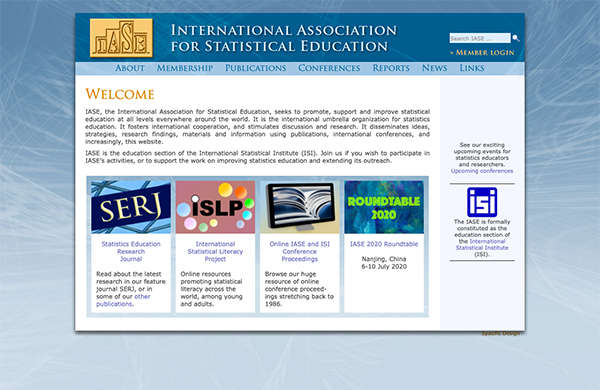Click the Spacific Design credit link
The height and width of the screenshot is (390, 600).
point(501,333)
